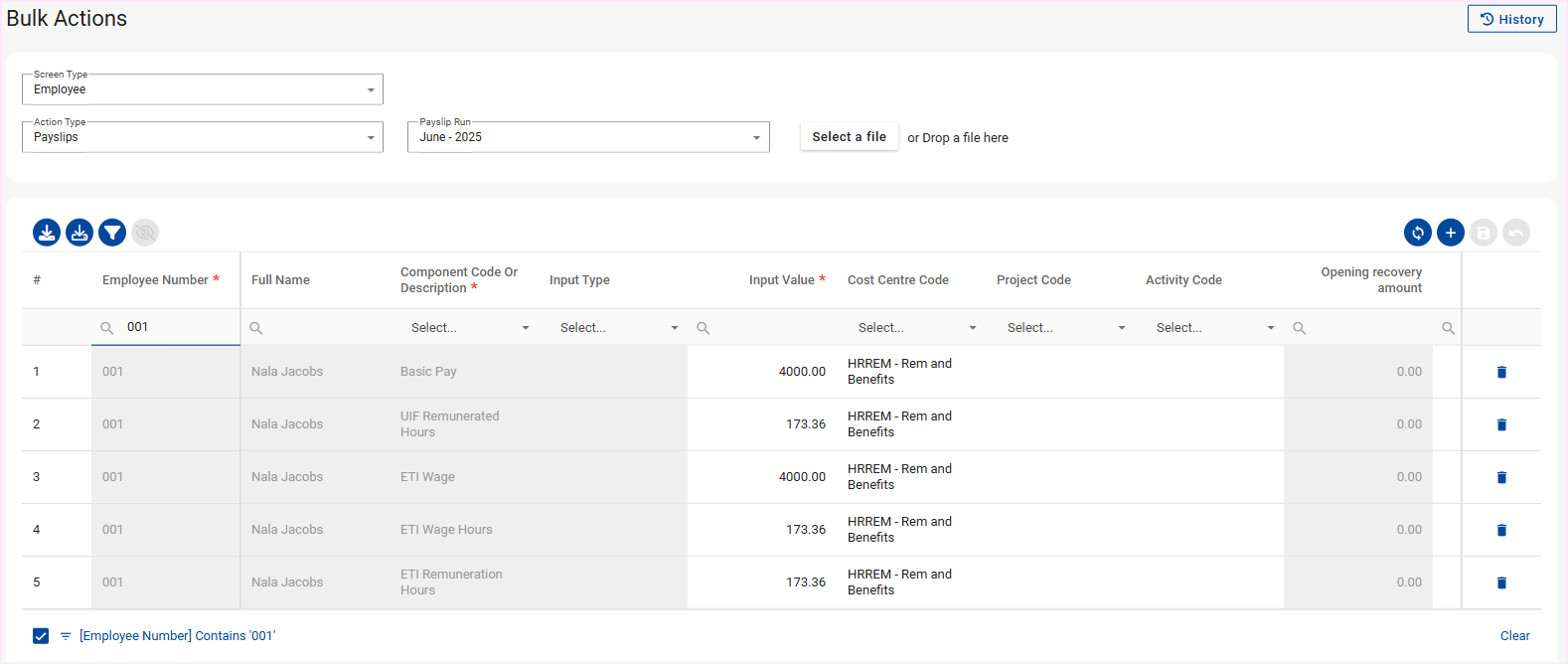The image size is (1568, 664).
Task: Click the Select a file button
Action: (849, 137)
